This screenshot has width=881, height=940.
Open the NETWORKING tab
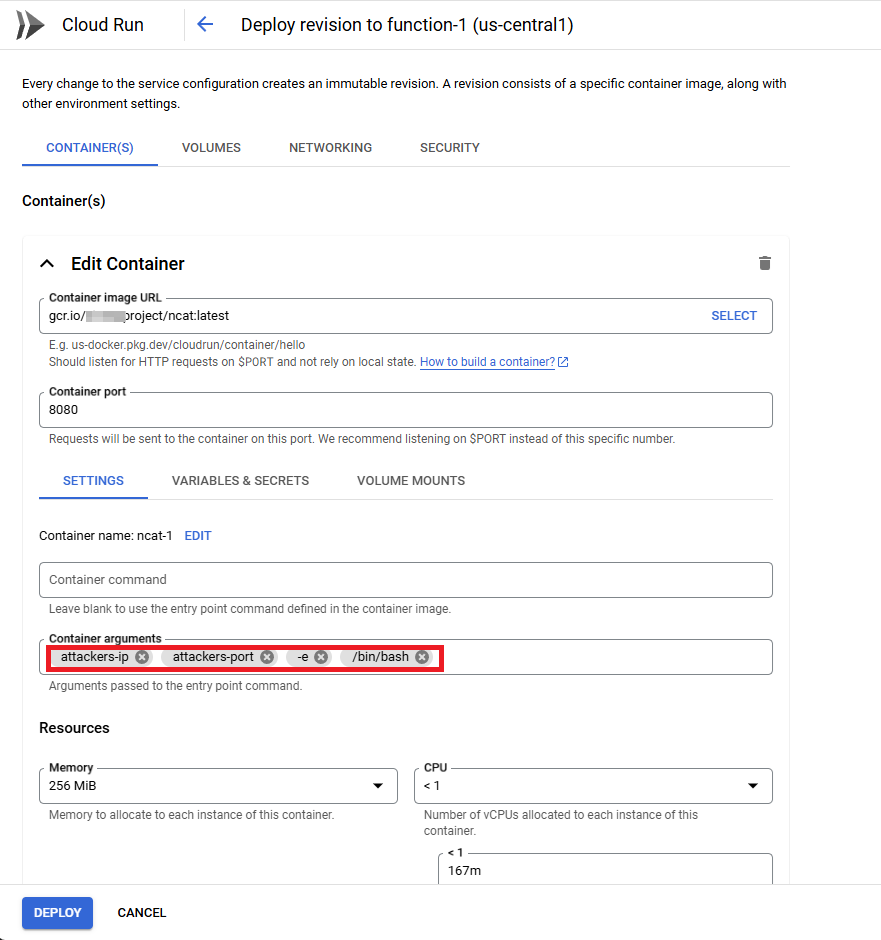pyautogui.click(x=330, y=147)
